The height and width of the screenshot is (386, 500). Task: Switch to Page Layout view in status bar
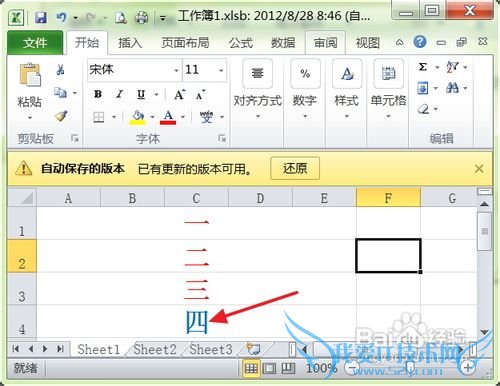(269, 368)
